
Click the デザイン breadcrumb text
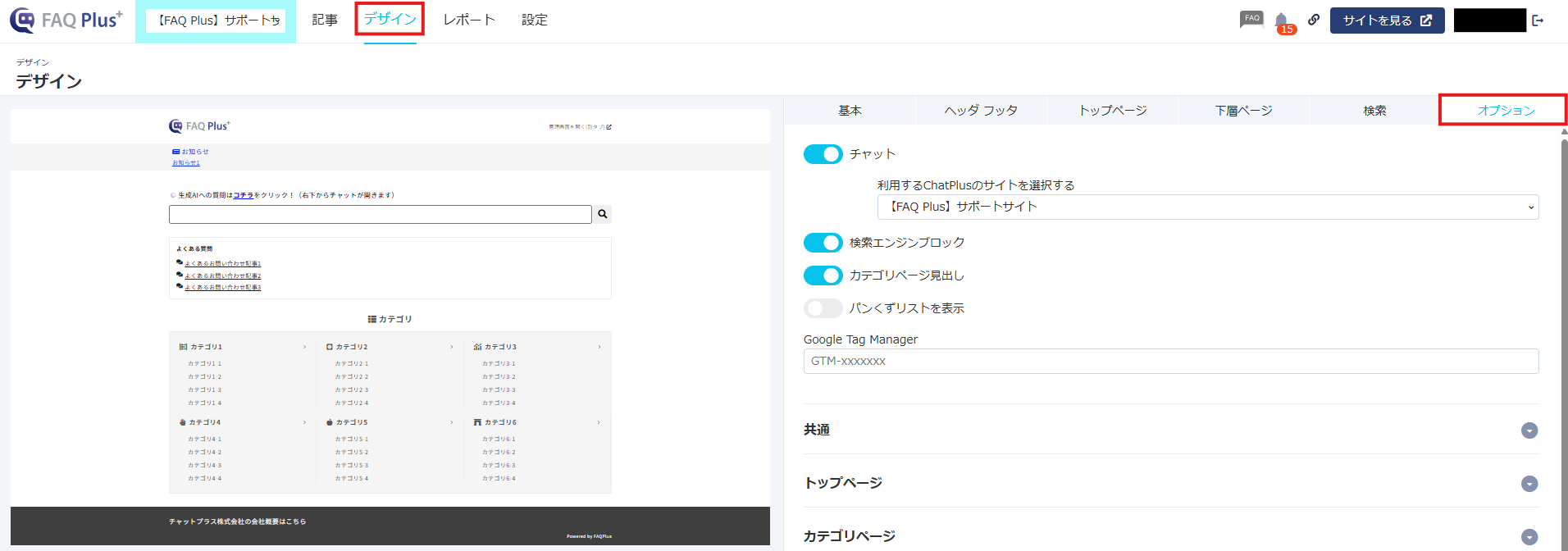click(x=33, y=62)
